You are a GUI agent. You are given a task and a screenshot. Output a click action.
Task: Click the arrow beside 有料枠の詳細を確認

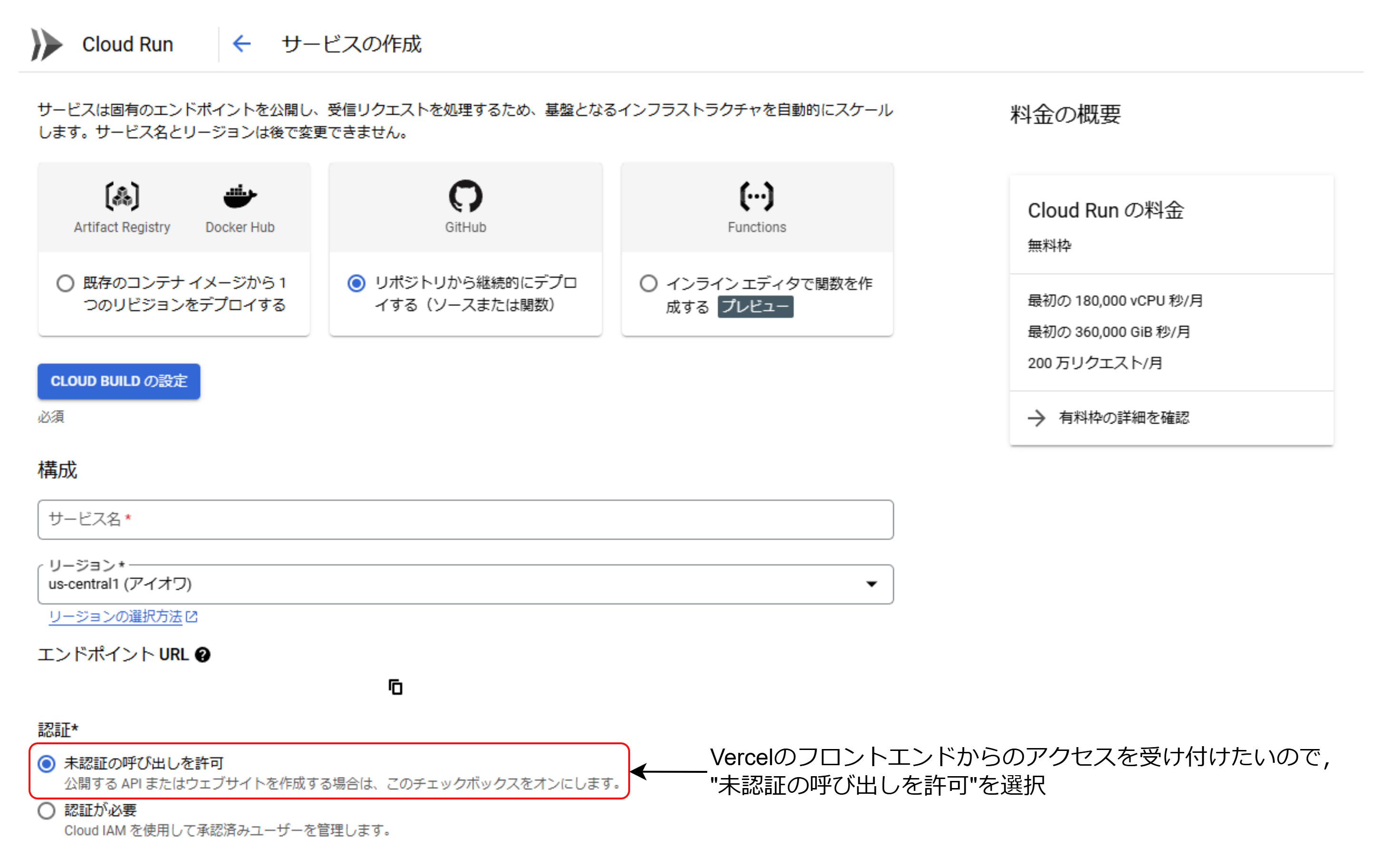tap(1037, 418)
